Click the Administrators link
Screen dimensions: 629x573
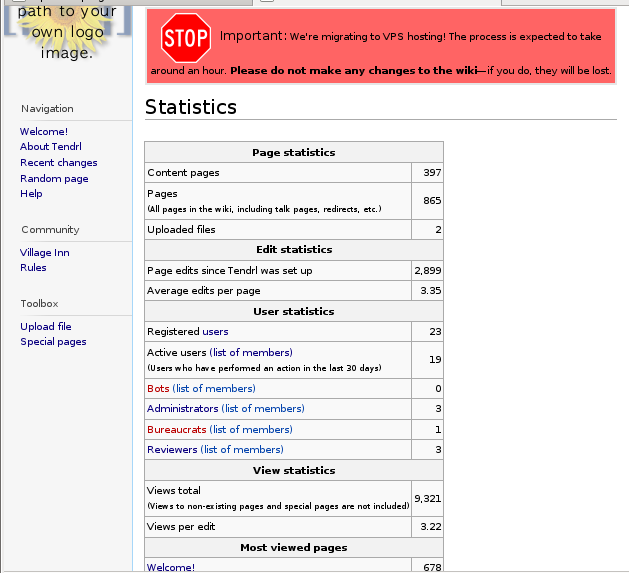(182, 409)
